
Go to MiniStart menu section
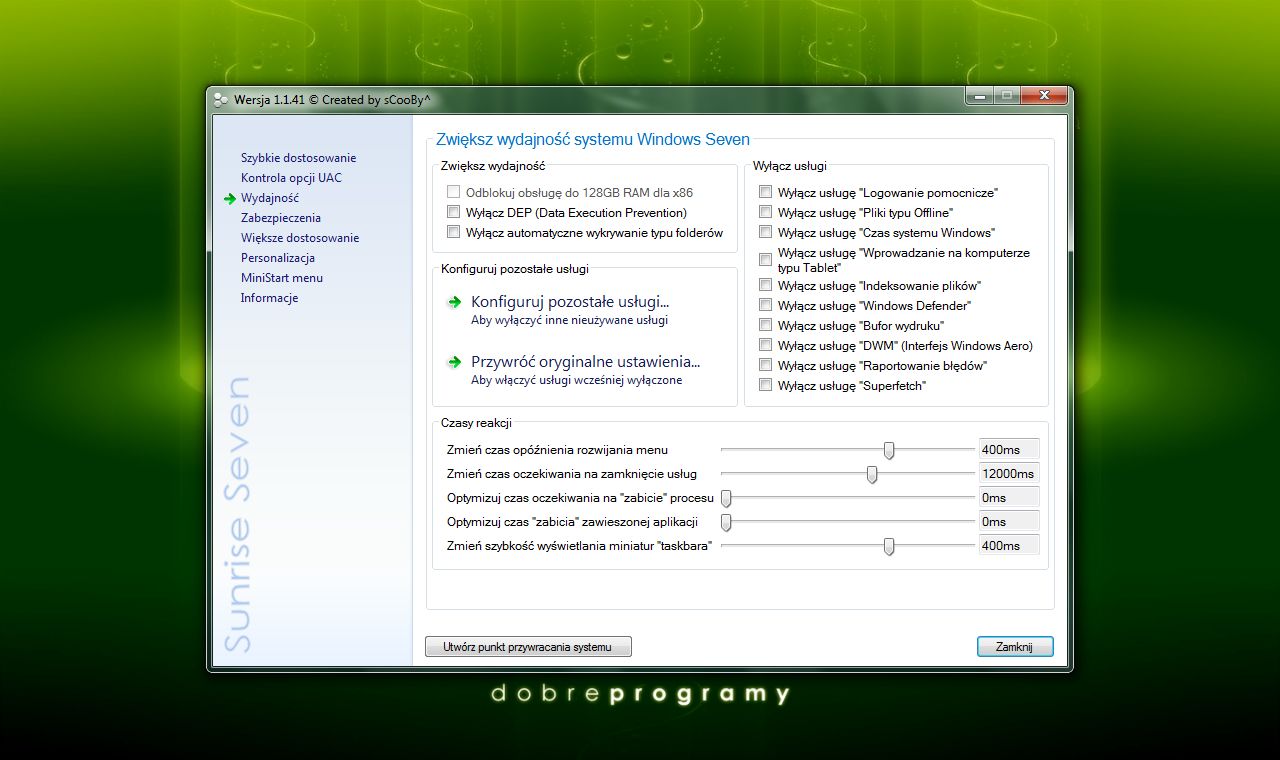pos(282,278)
